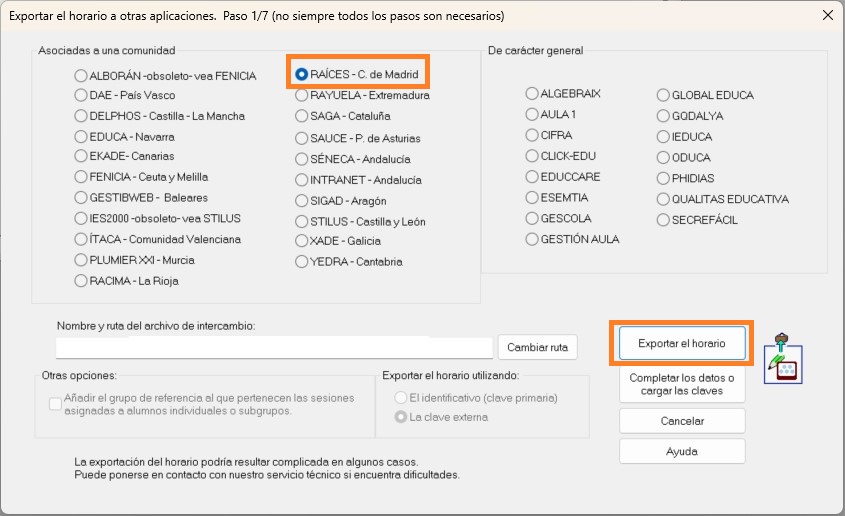Close the export dialog window
845x516 pixels.
click(828, 15)
